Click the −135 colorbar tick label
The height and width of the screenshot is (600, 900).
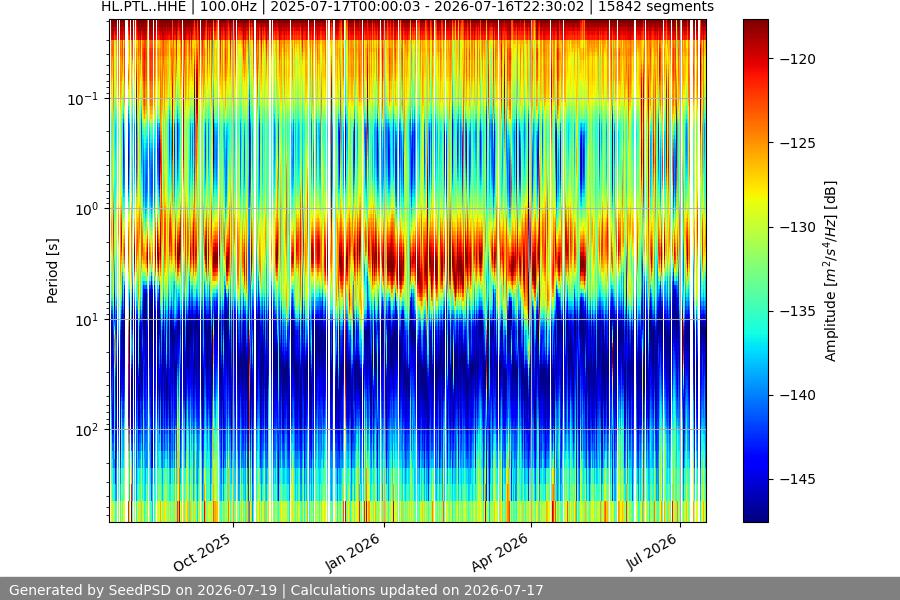[798, 311]
